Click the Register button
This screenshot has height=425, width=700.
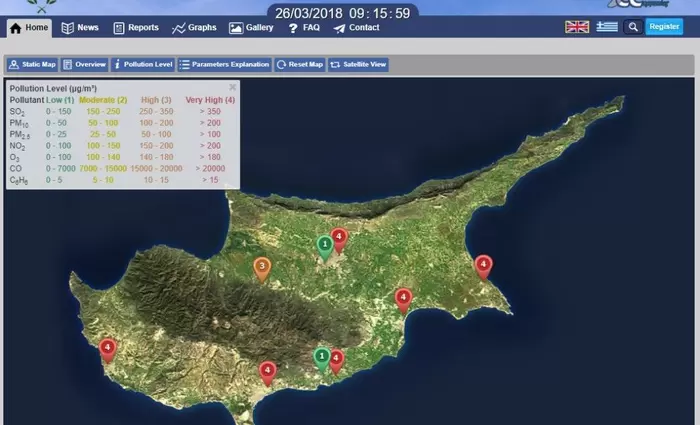coord(664,27)
